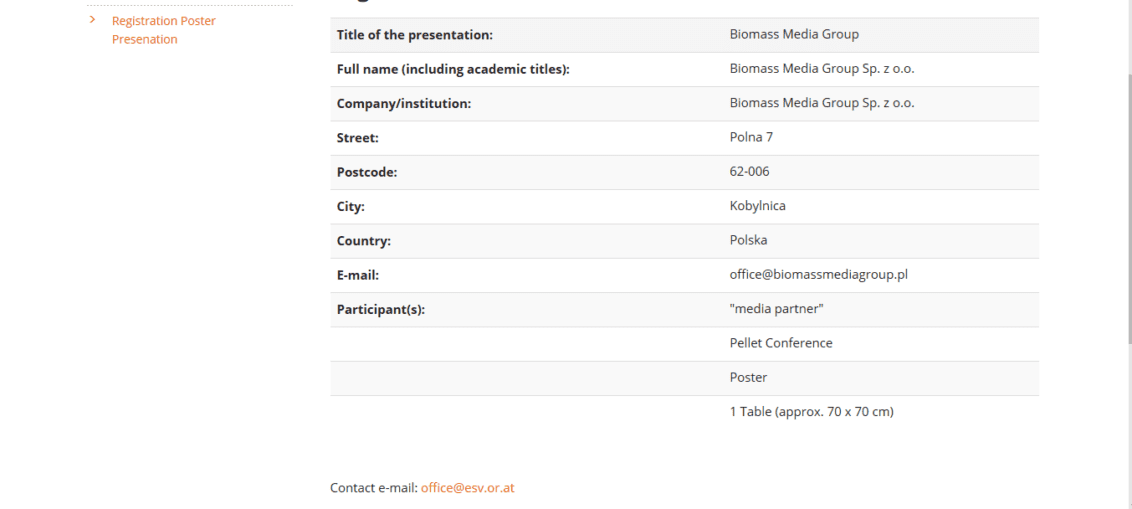The width and height of the screenshot is (1132, 509).
Task: Select the '62-006' postcode value
Action: 749,171
